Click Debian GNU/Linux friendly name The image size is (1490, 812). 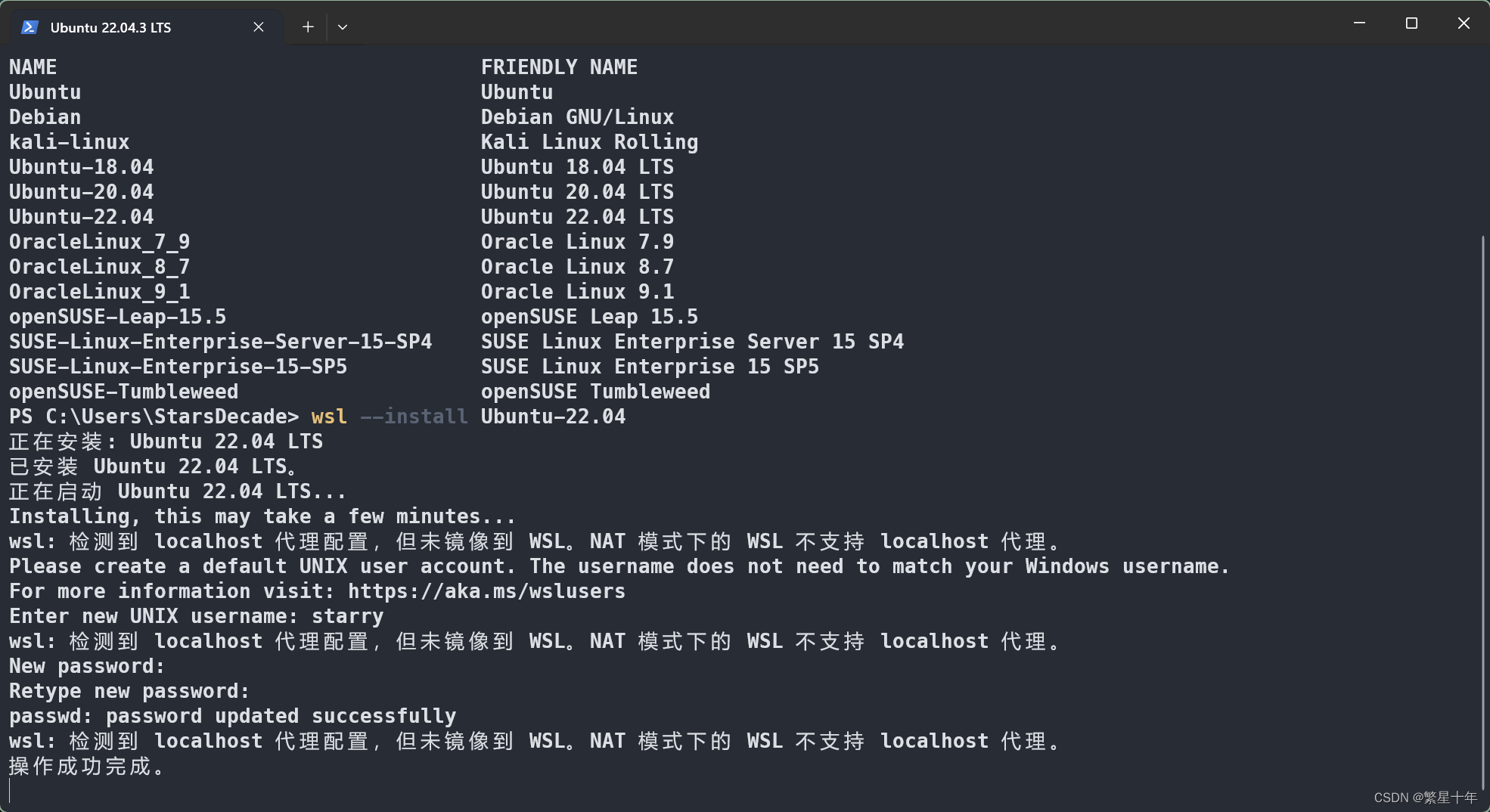click(x=578, y=117)
